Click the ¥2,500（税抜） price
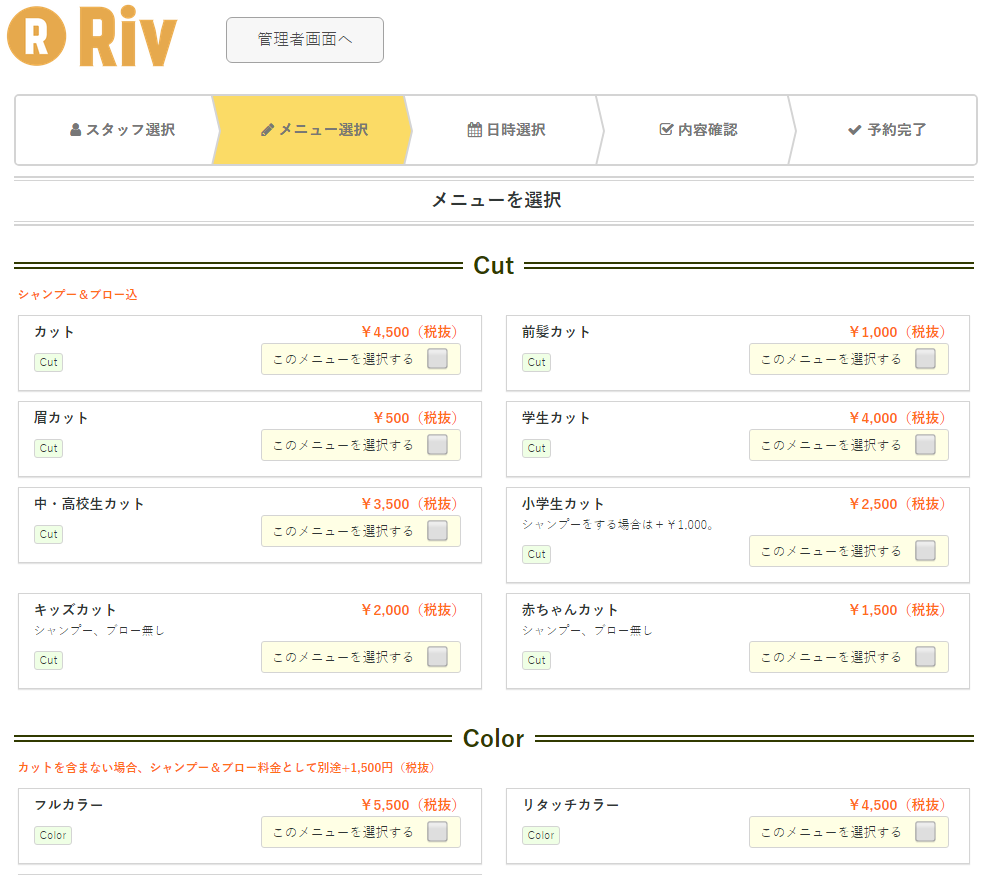This screenshot has width=985, height=875. click(898, 504)
